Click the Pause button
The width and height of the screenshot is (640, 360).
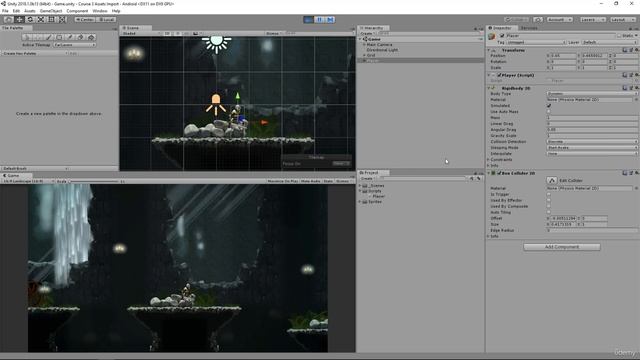(320, 20)
